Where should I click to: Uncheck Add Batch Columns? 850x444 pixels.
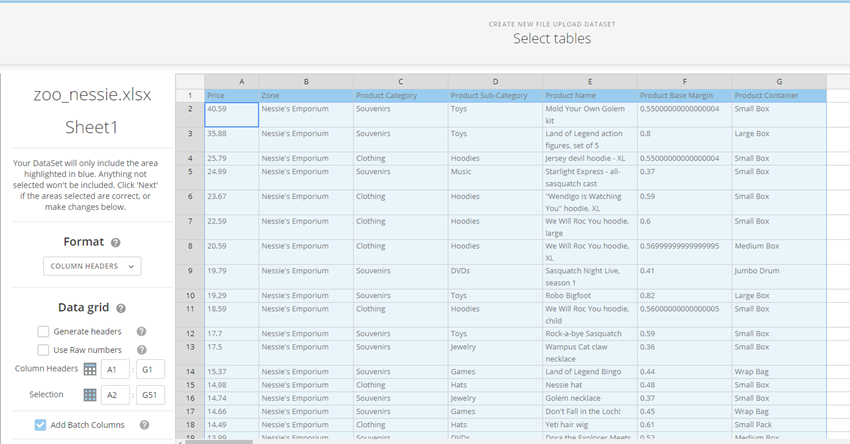tap(40, 425)
